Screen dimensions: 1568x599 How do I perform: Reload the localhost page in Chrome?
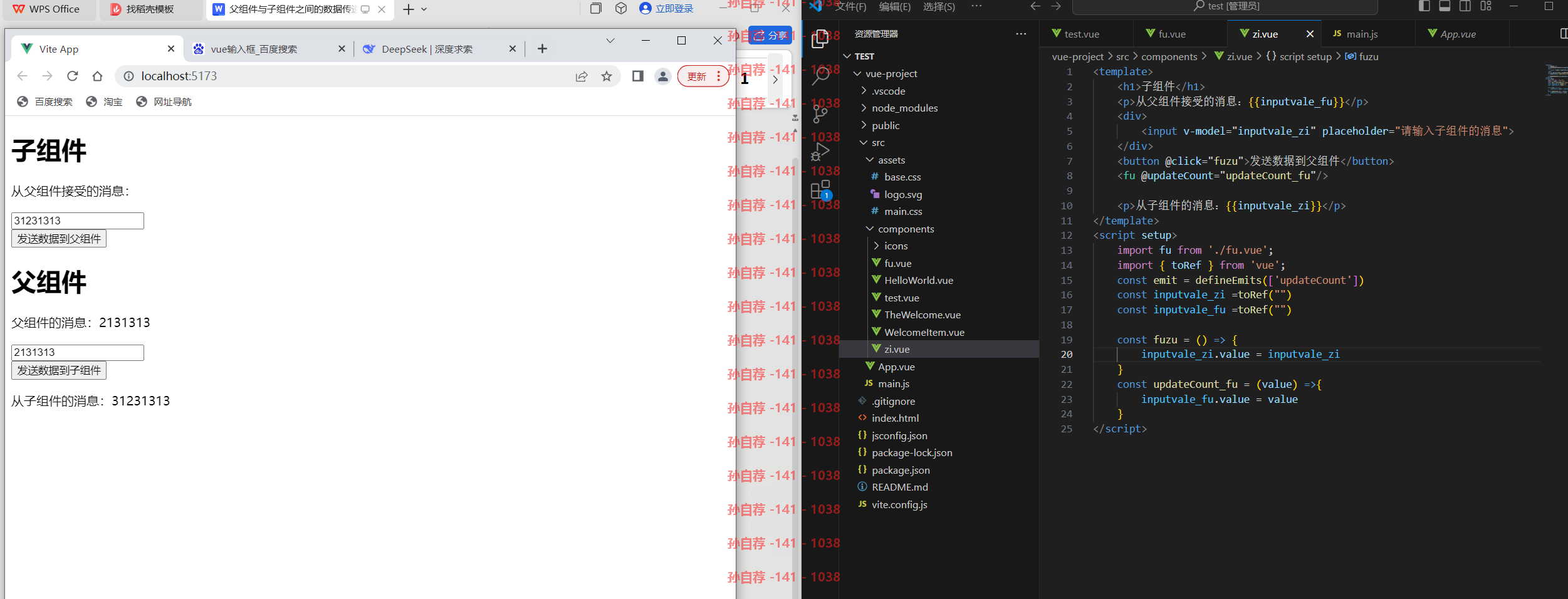(73, 76)
